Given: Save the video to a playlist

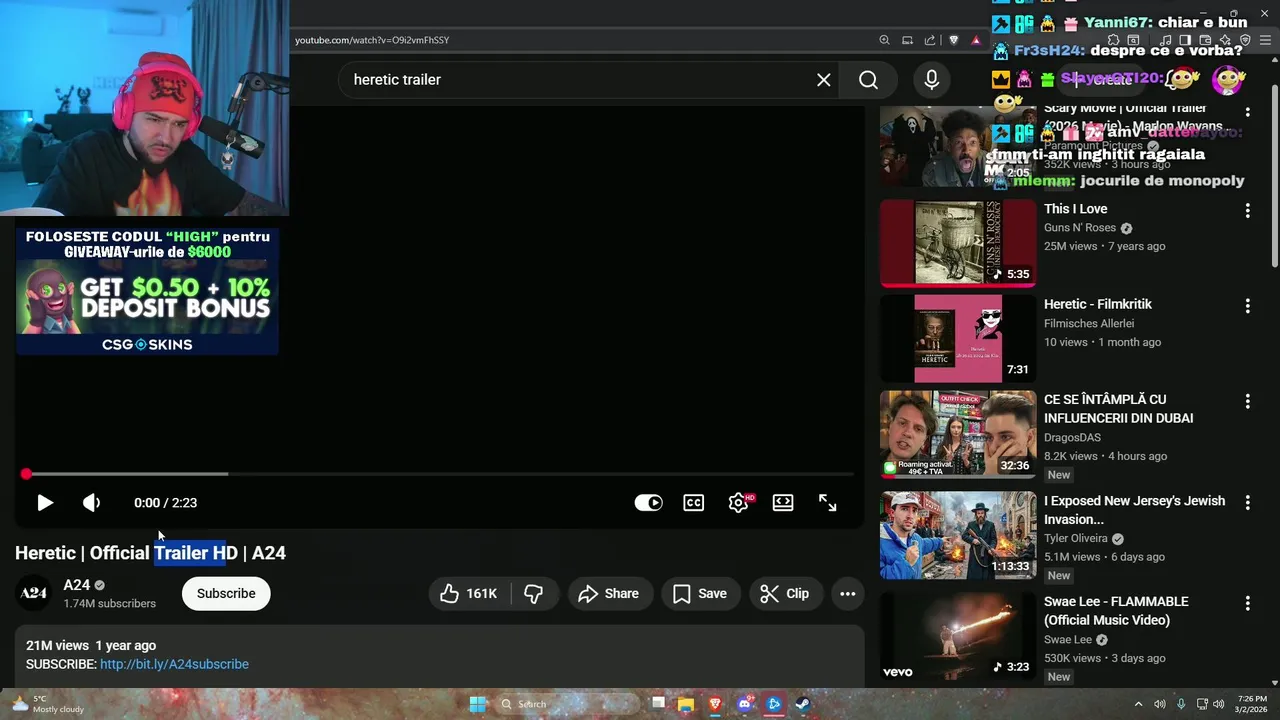Looking at the screenshot, I should pos(700,594).
